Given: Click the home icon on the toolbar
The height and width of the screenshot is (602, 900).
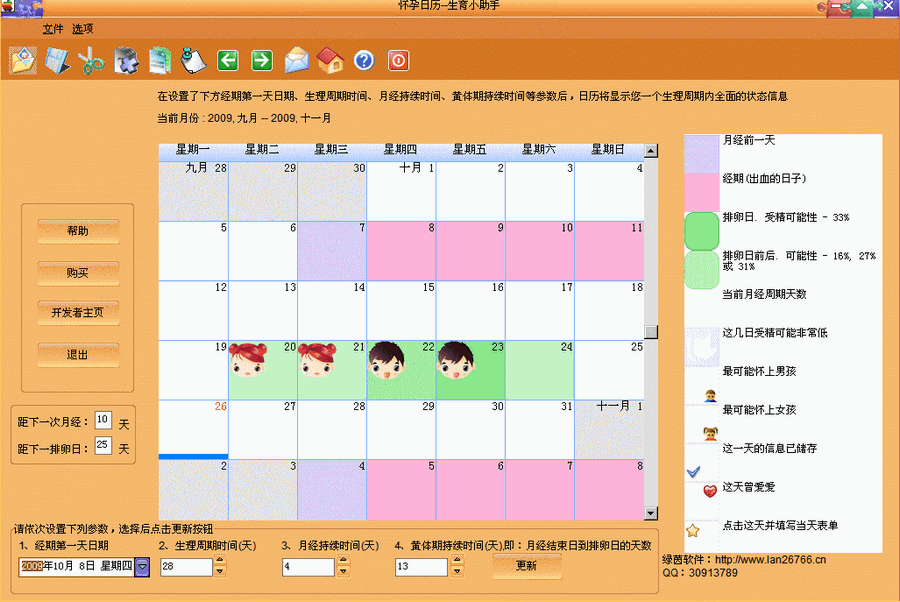Looking at the screenshot, I should coord(330,60).
